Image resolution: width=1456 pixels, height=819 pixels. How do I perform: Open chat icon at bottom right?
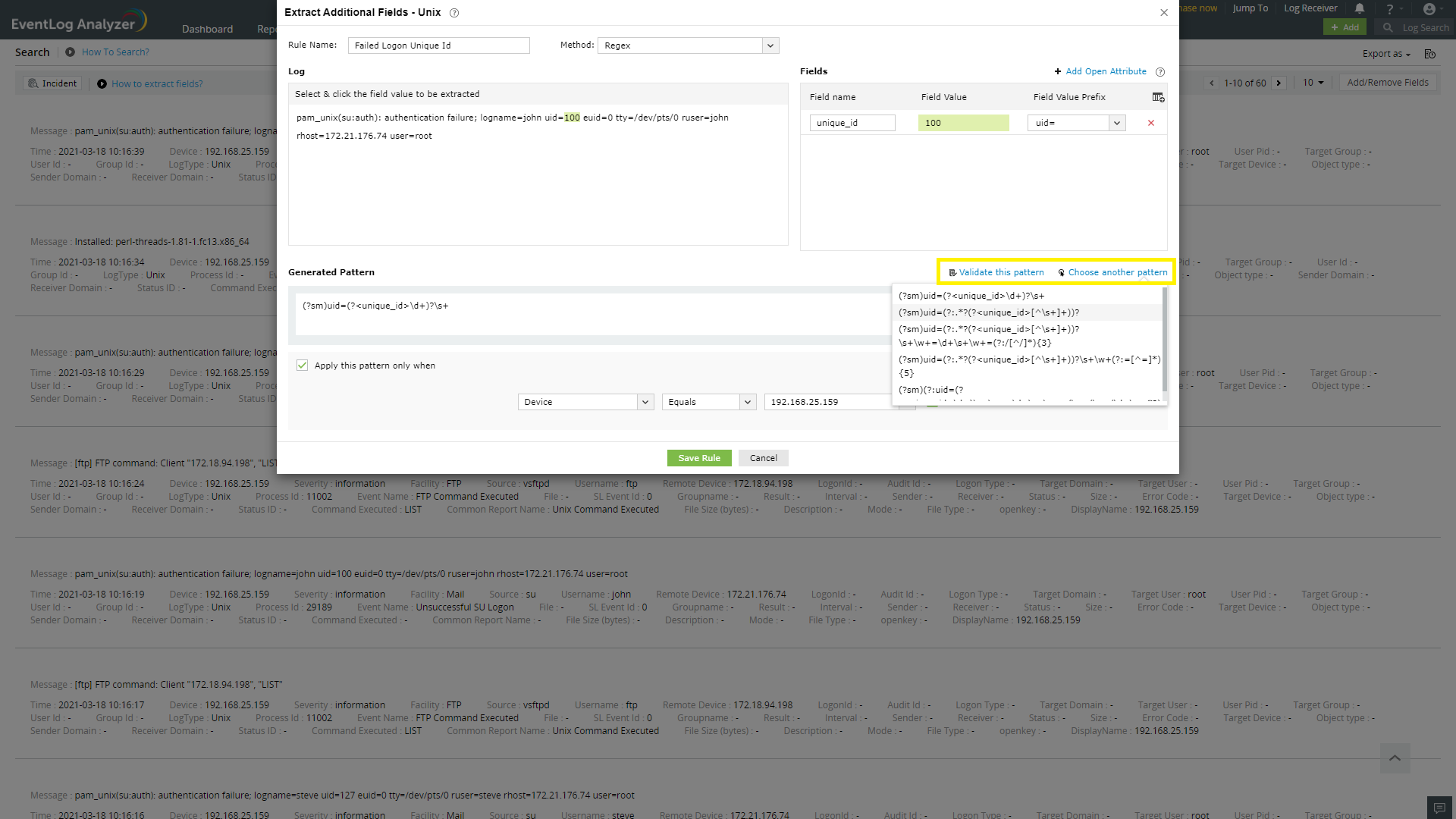[x=1439, y=808]
